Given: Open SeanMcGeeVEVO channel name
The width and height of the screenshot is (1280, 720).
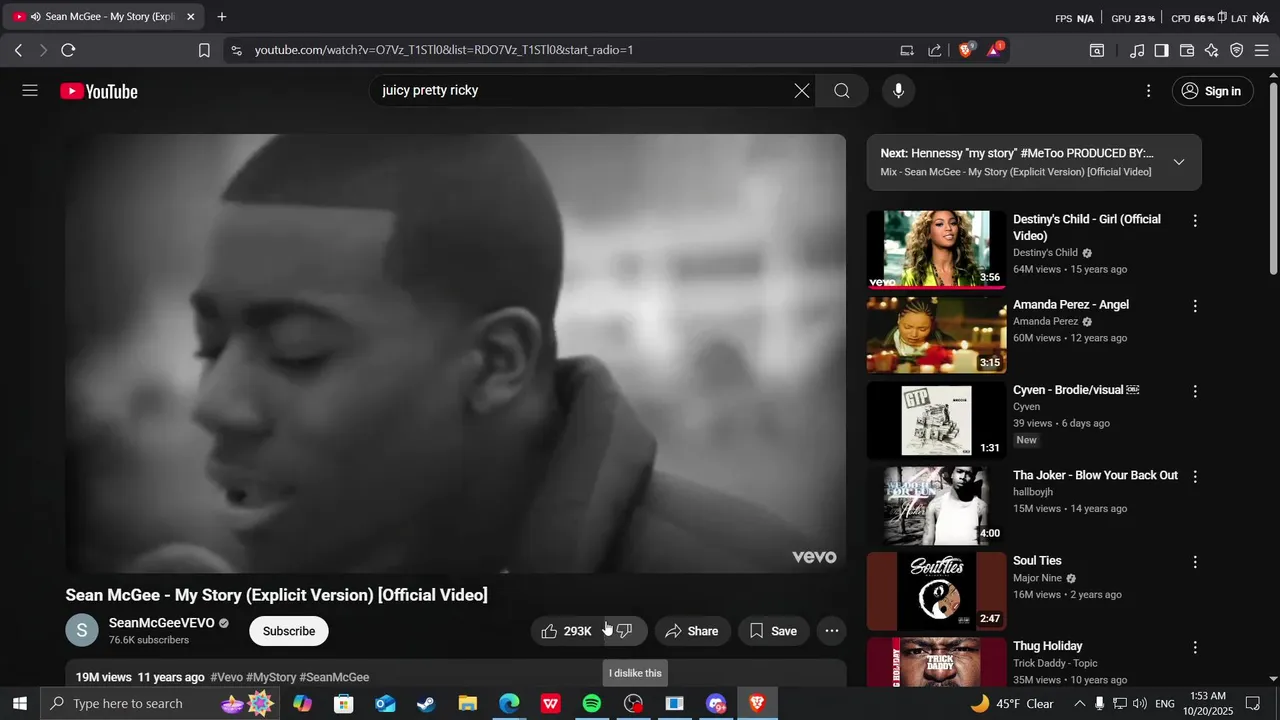Looking at the screenshot, I should point(162,623).
